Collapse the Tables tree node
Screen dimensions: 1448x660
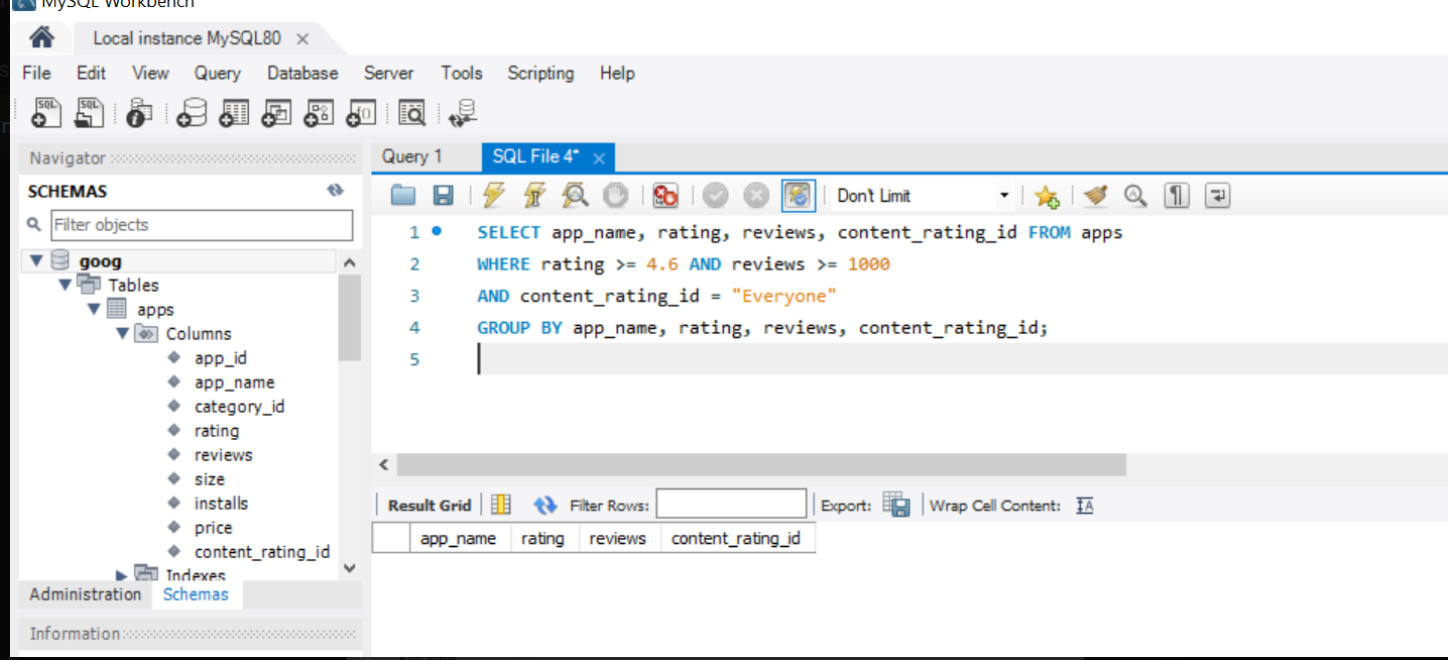66,285
